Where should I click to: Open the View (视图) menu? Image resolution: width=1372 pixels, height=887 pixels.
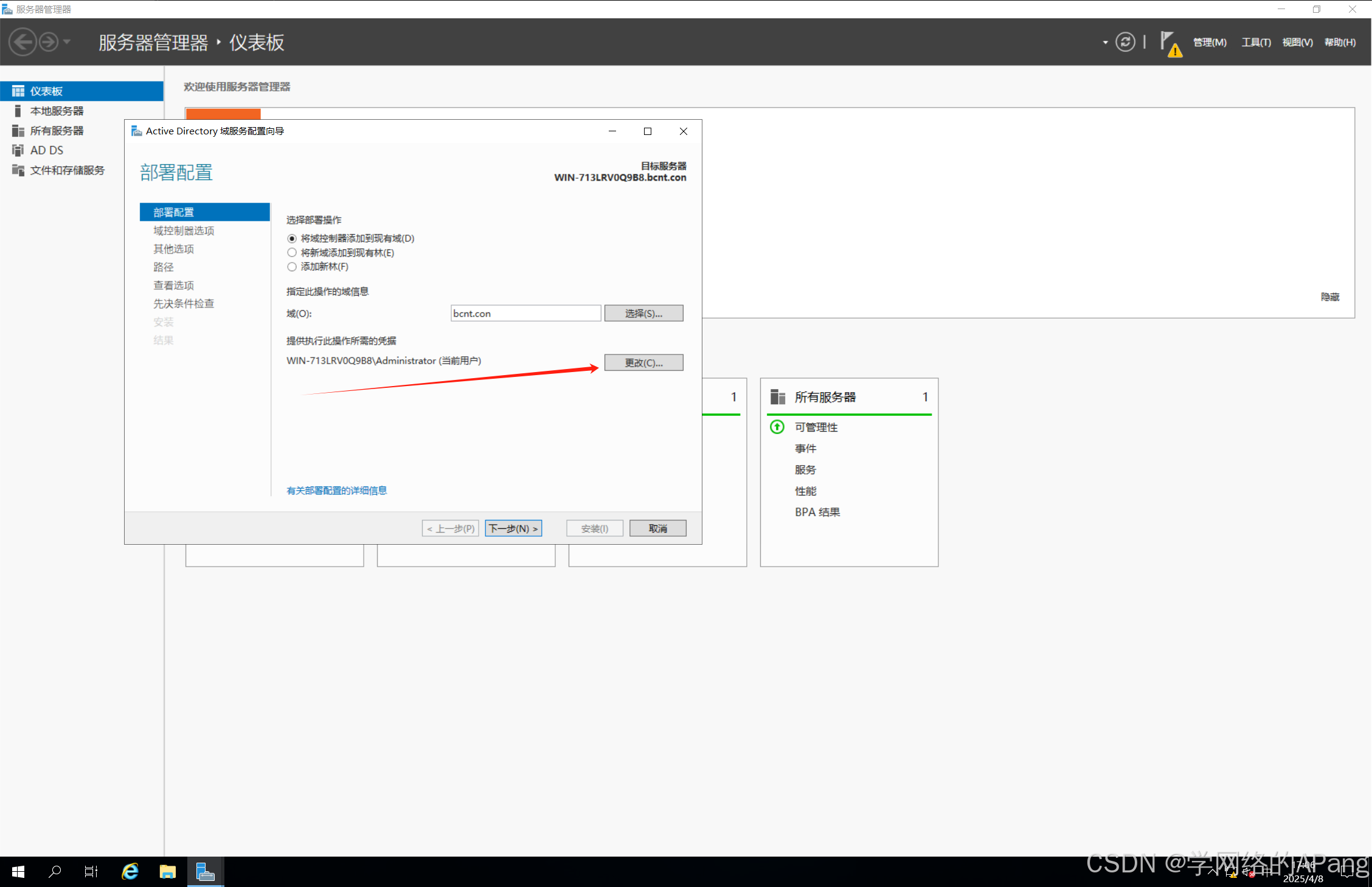point(1297,43)
